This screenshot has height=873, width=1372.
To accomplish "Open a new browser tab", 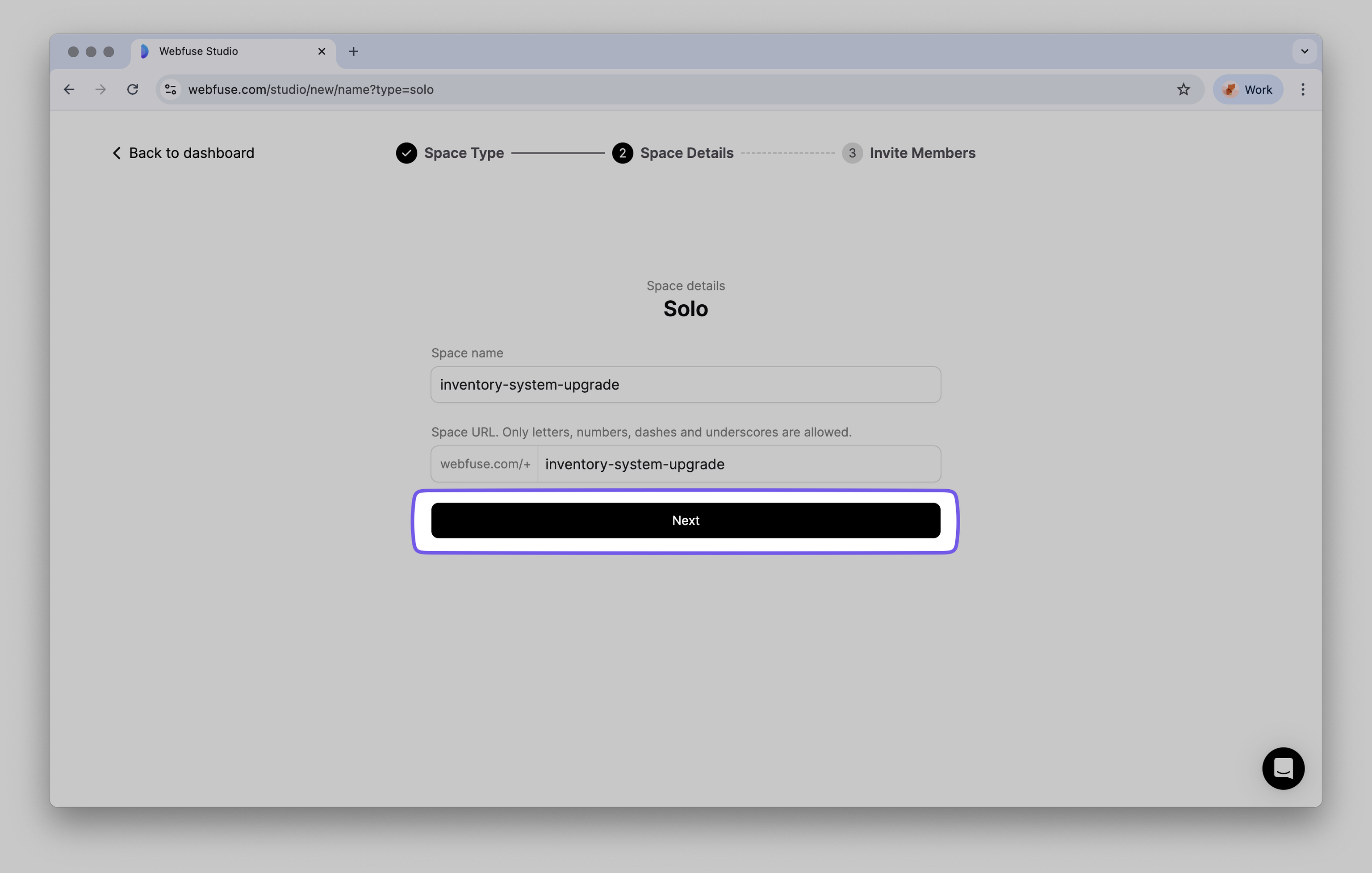I will 354,51.
